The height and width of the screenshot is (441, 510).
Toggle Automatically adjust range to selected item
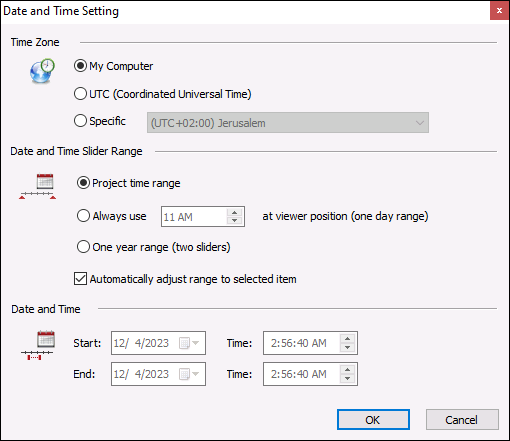(185, 279)
